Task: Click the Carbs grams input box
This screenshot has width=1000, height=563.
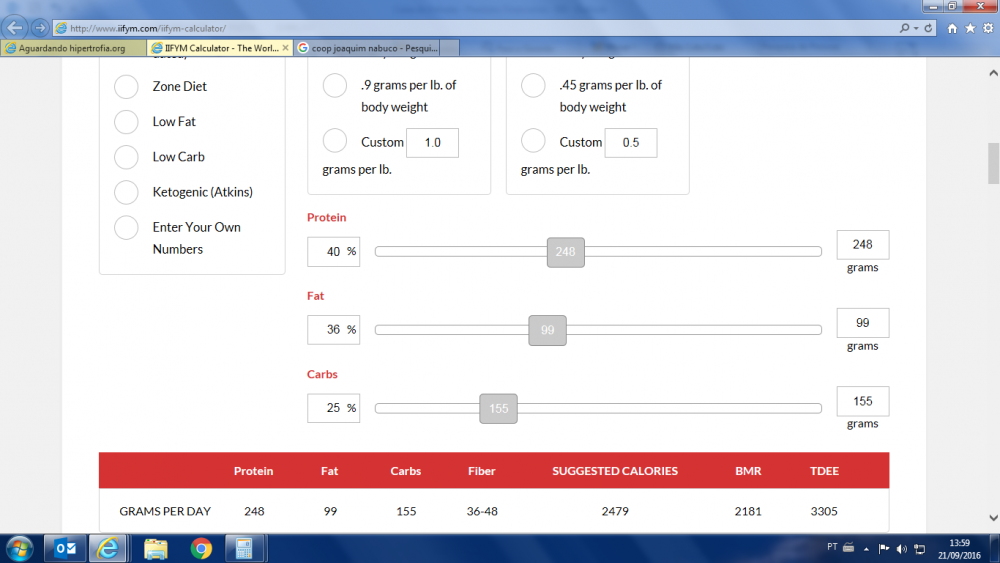Action: [862, 401]
